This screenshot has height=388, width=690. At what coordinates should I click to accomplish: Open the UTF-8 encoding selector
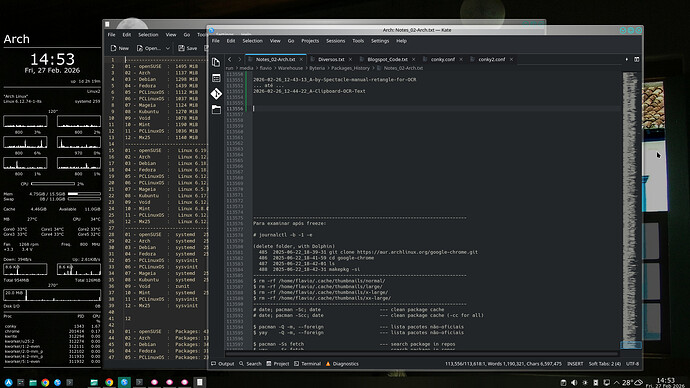coord(632,364)
